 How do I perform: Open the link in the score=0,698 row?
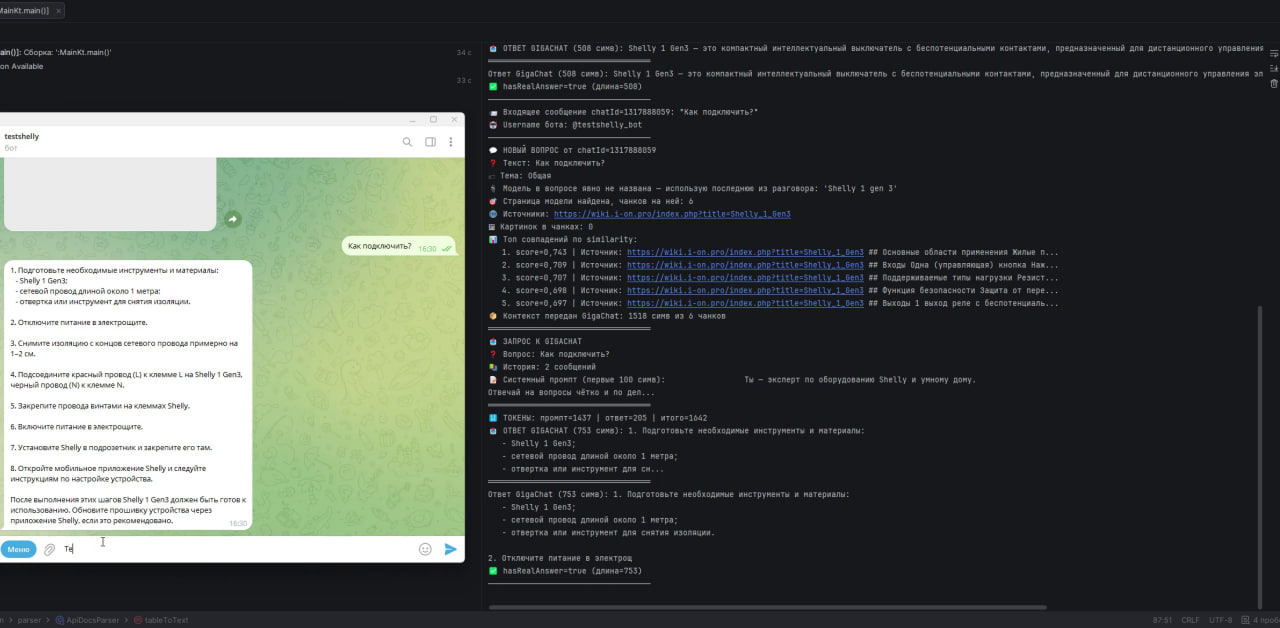[x=745, y=291]
